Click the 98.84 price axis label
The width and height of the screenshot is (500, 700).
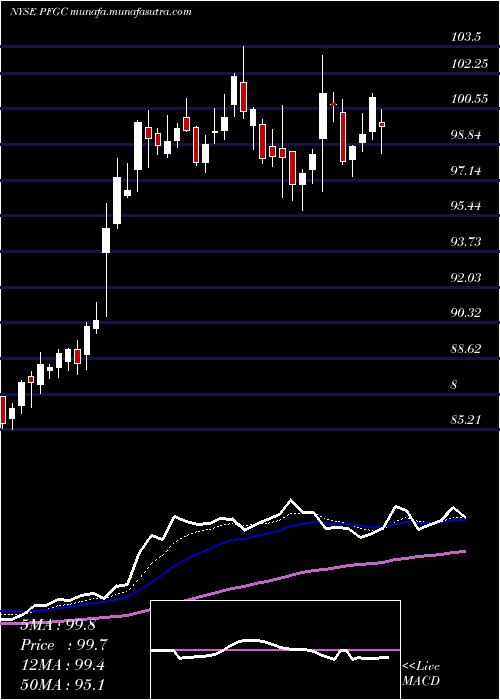coord(466,135)
